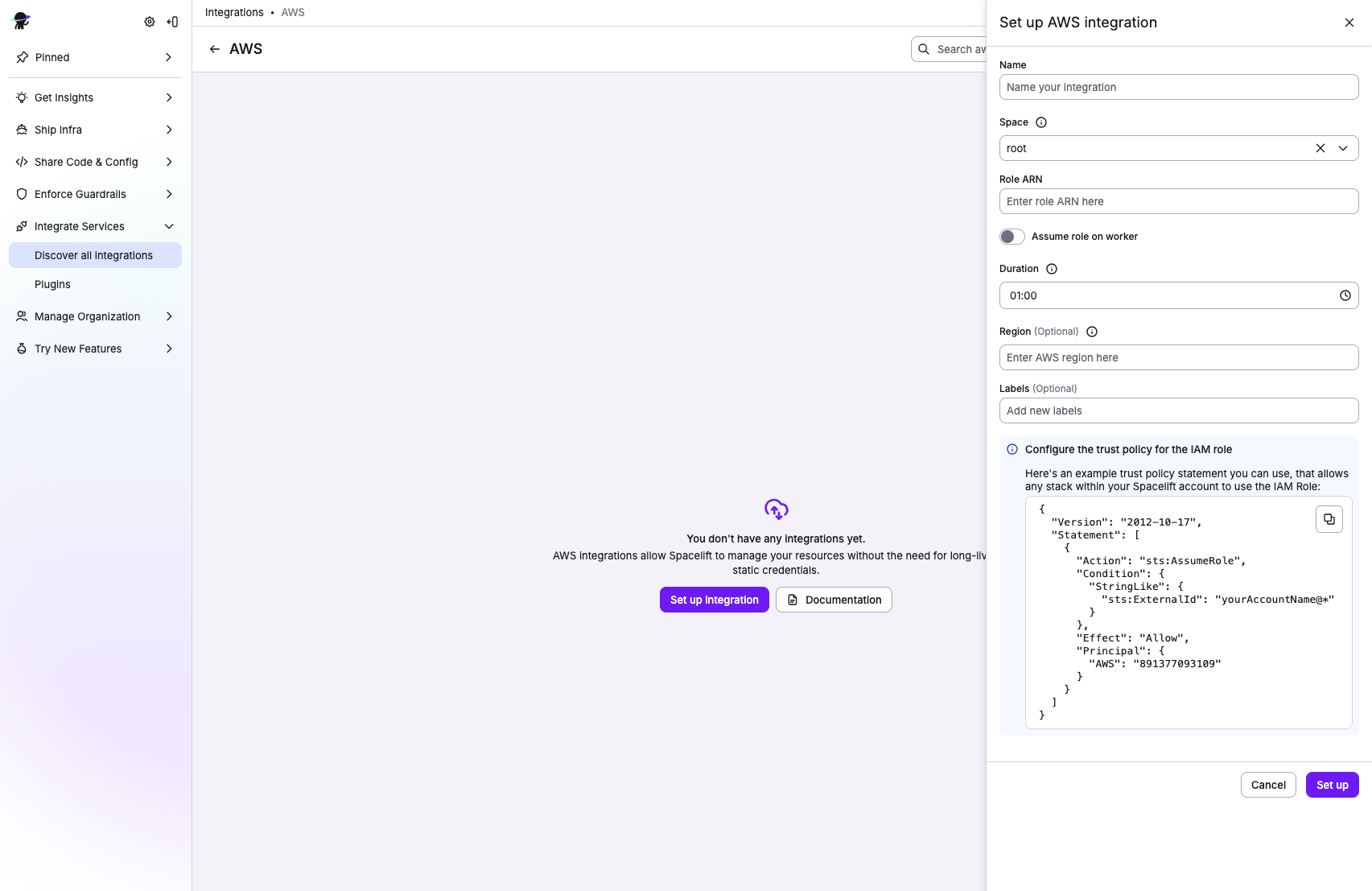Viewport: 1372px width, 891px height.
Task: Select the Get Insights lightbulb icon
Action: pos(21,97)
